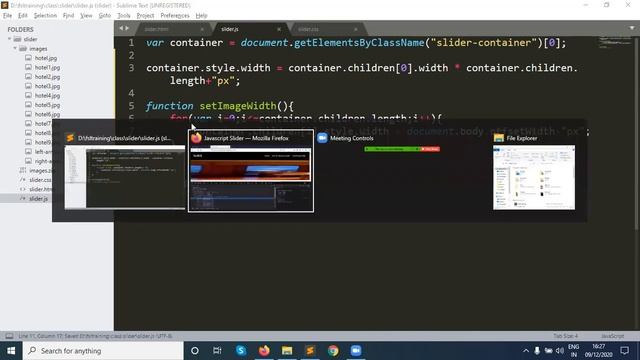Open File Explorer from the taskbar
This screenshot has width=640, height=360.
click(x=287, y=351)
